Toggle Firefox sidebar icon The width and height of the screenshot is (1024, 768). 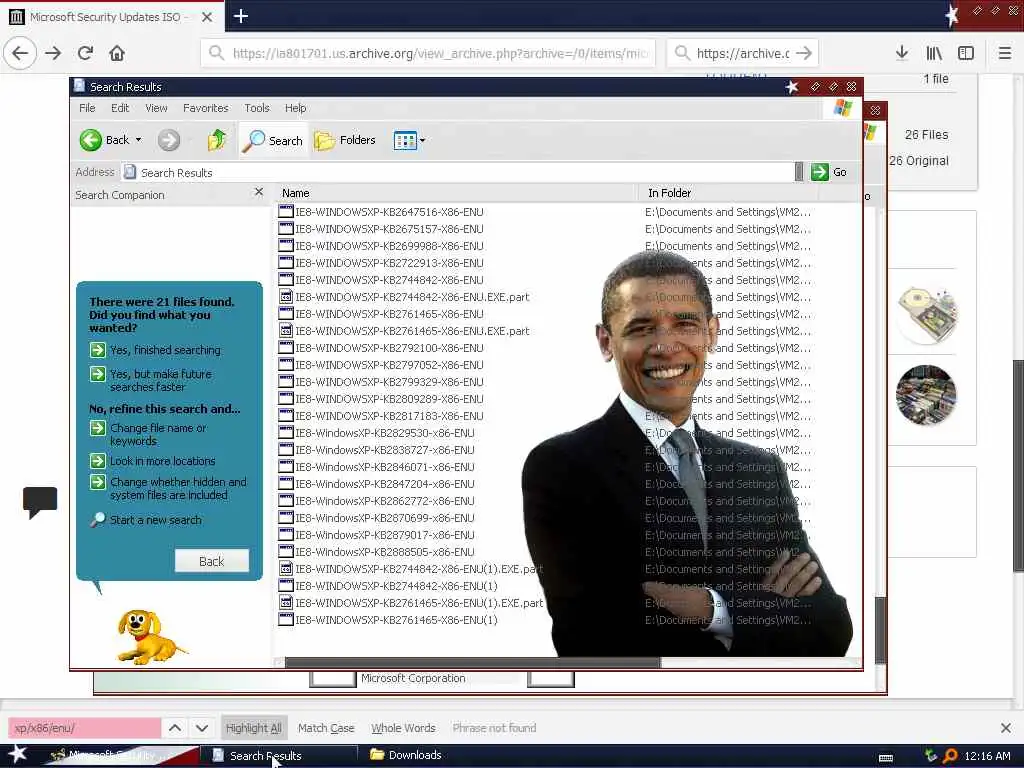point(966,53)
